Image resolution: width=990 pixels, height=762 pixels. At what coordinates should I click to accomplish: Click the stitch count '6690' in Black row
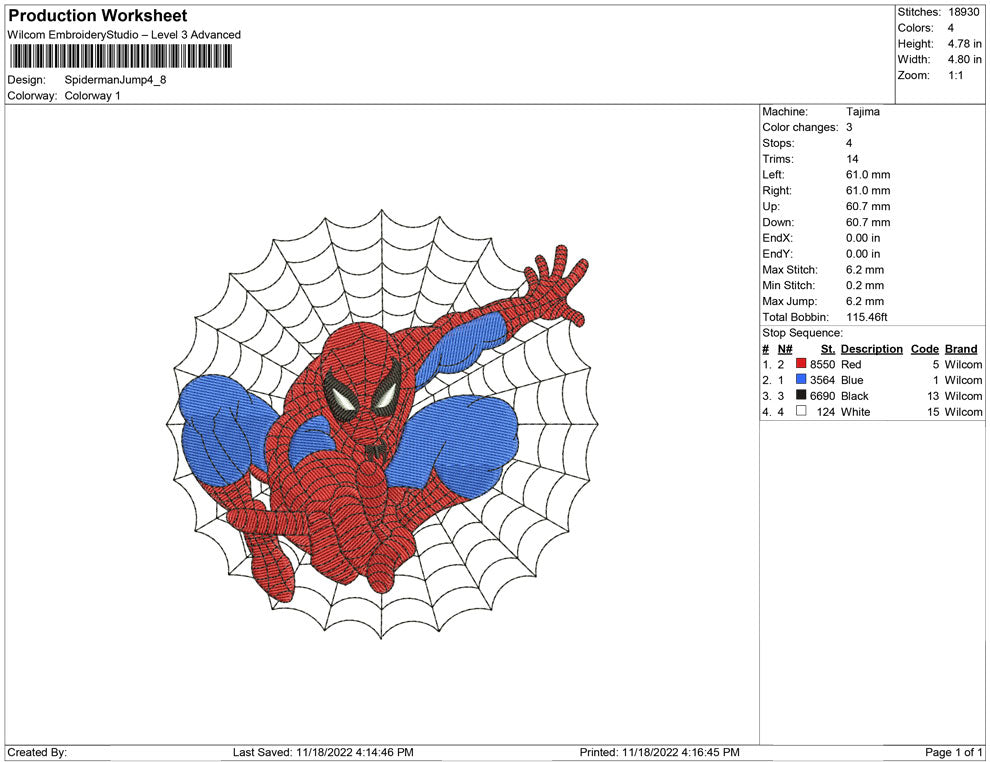(x=822, y=396)
